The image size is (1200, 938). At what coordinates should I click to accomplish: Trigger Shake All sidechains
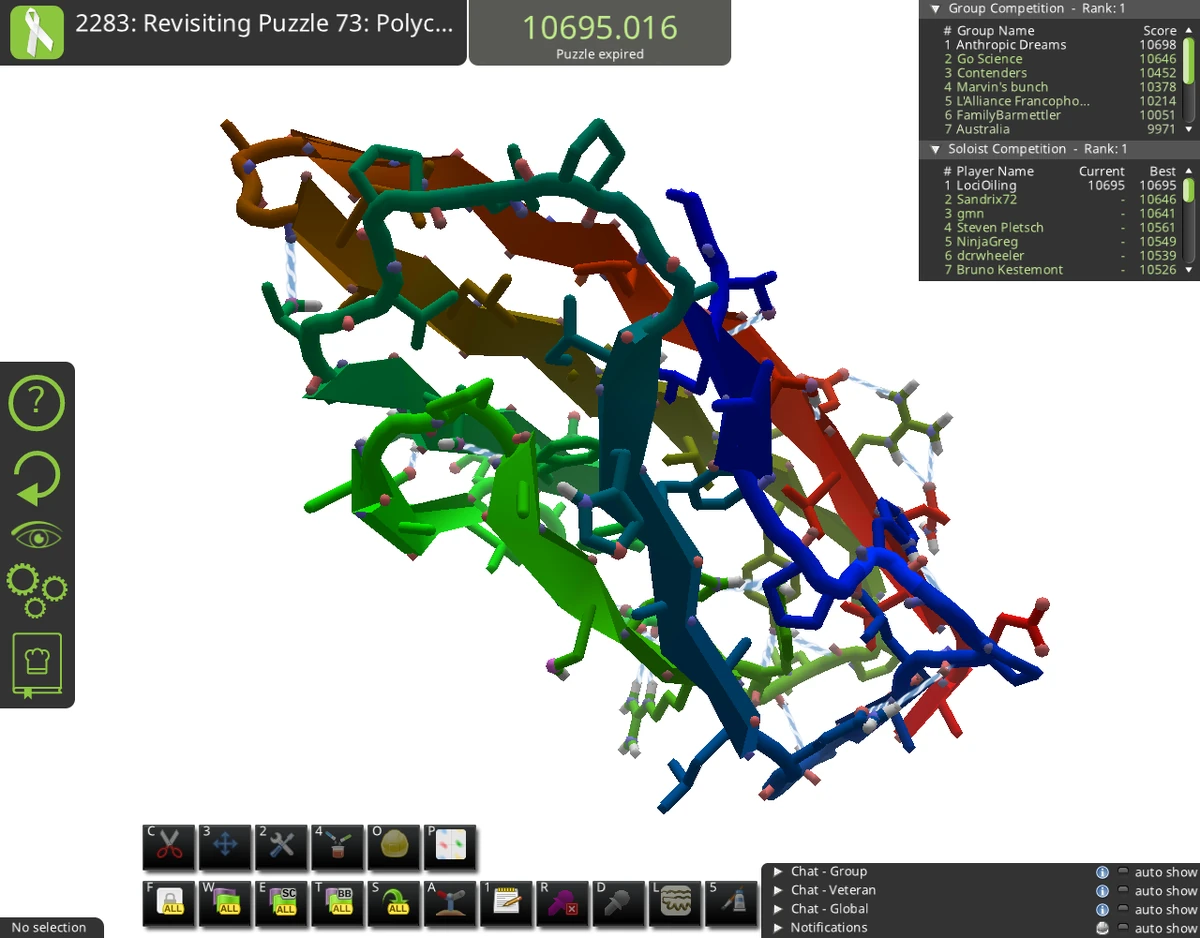click(x=393, y=903)
